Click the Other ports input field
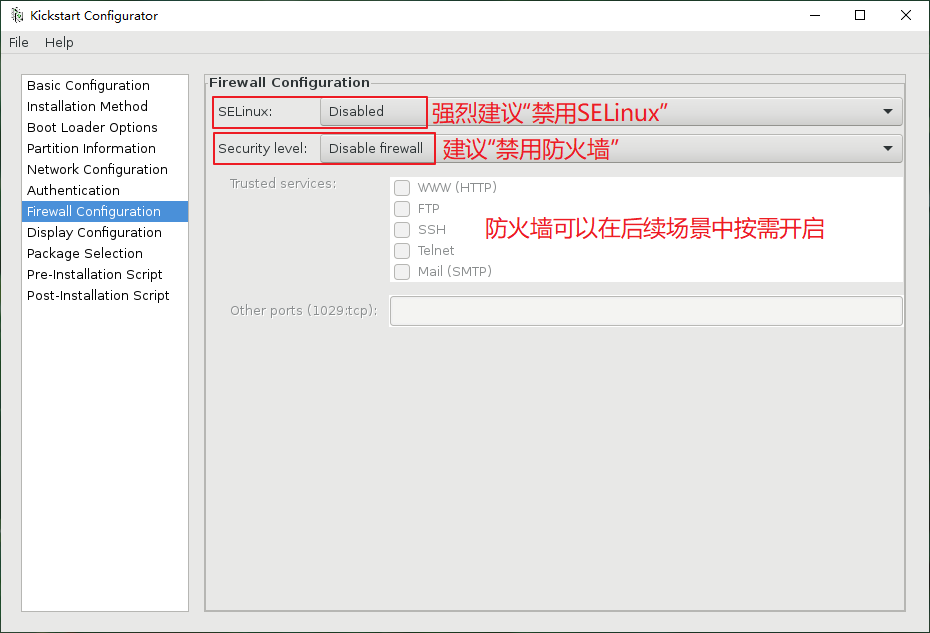 click(x=646, y=311)
